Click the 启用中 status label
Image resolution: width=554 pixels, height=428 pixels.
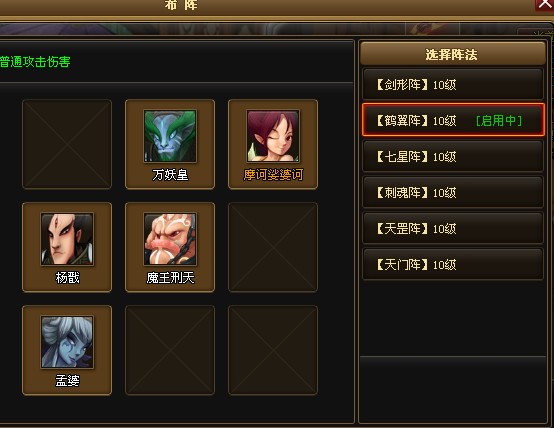[x=499, y=121]
